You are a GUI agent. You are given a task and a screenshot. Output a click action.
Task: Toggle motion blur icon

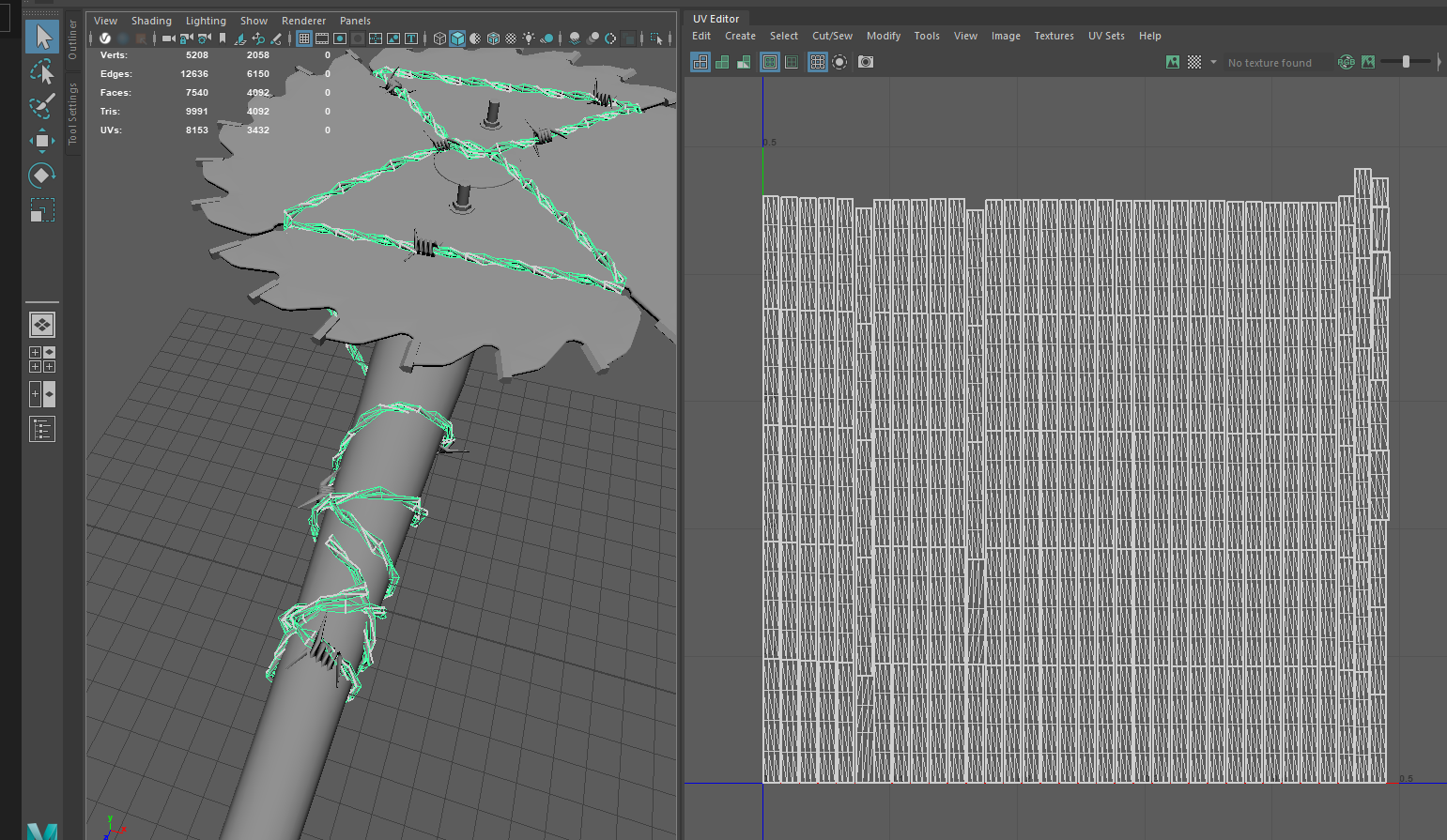pos(593,38)
